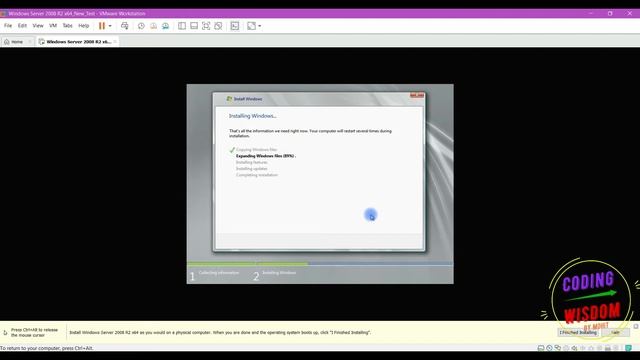Click the Expanding Windows files step
640x360 pixels.
[x=266, y=156]
